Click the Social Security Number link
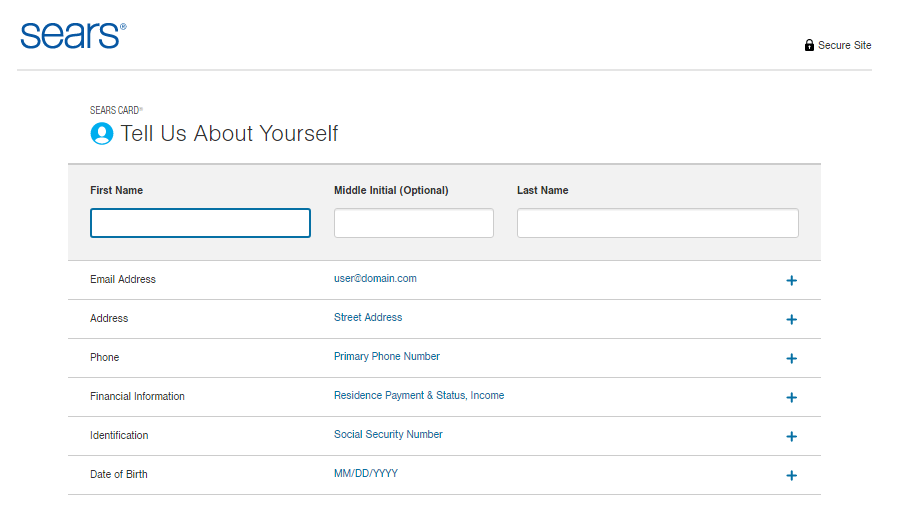The image size is (900, 506). [388, 434]
